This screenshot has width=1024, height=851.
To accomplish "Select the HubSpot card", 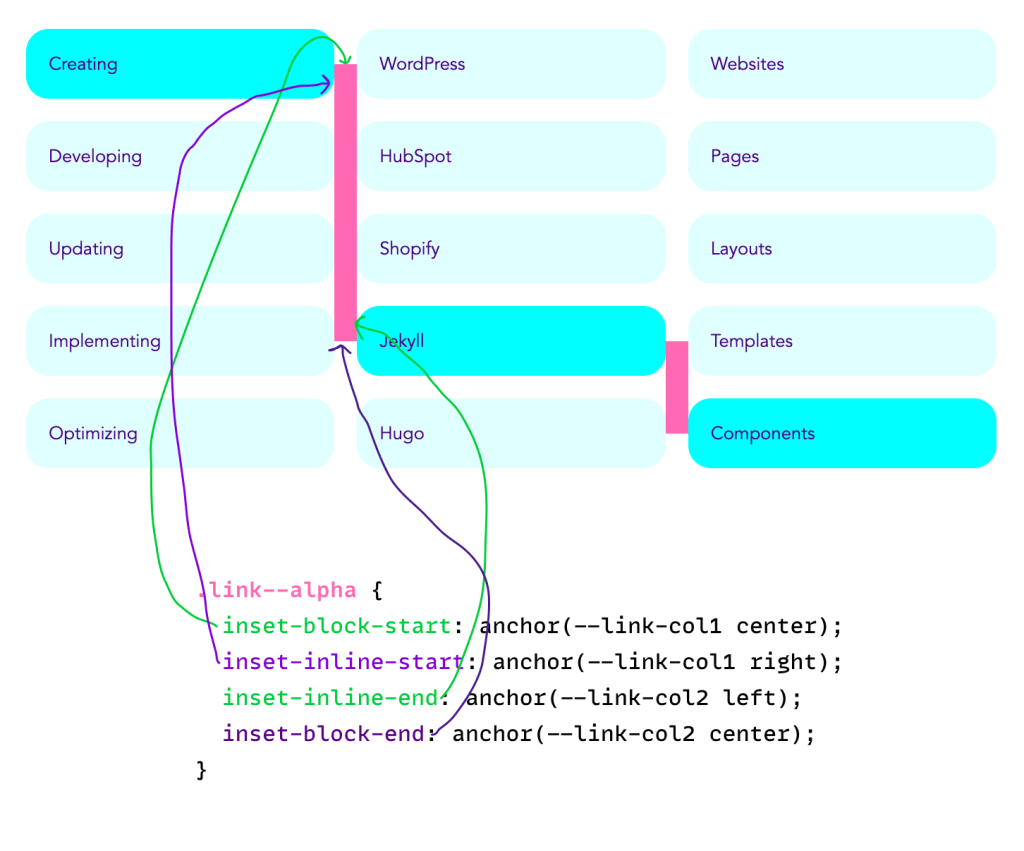I will [511, 156].
